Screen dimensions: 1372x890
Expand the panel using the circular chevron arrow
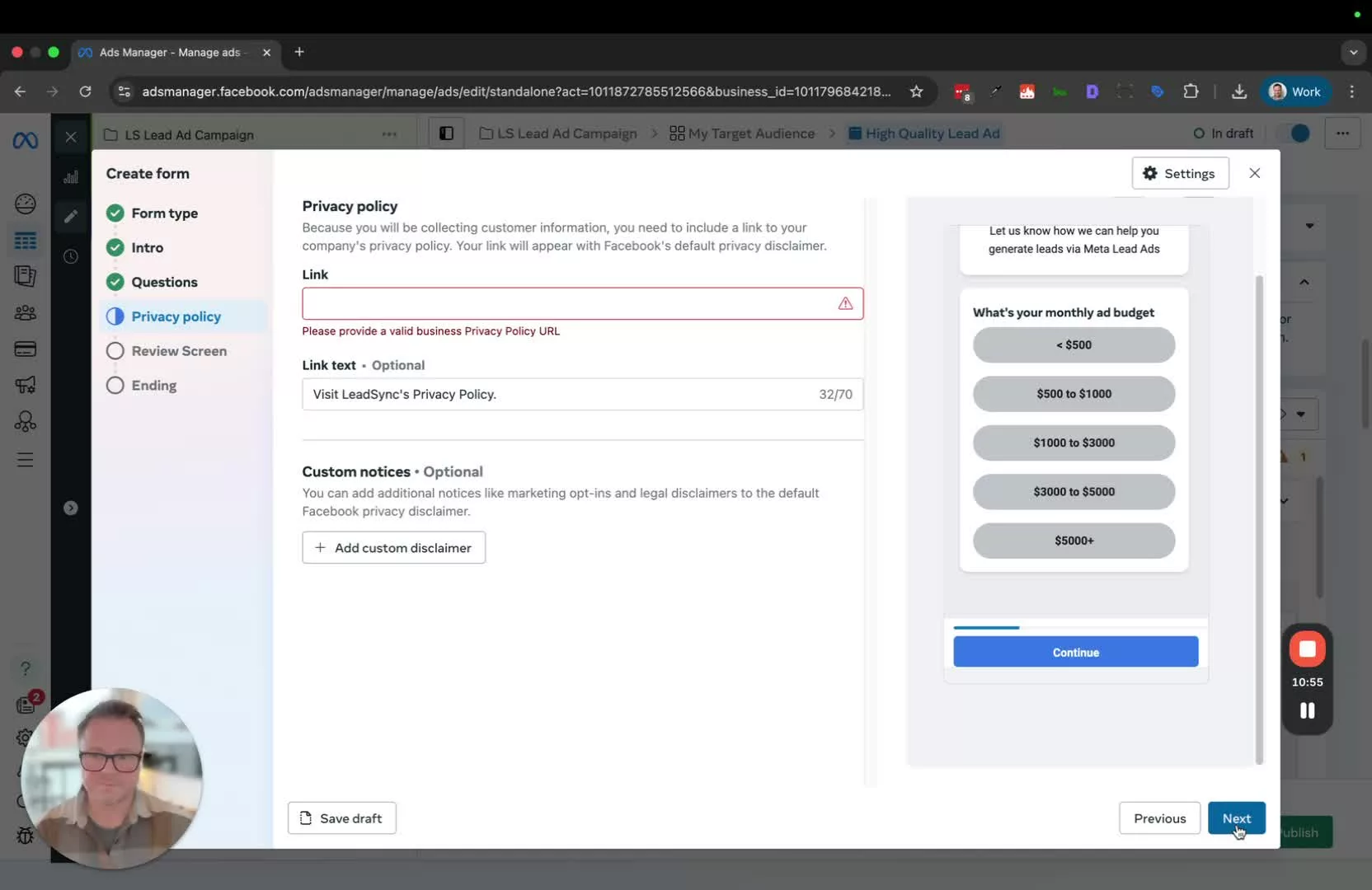[x=71, y=508]
